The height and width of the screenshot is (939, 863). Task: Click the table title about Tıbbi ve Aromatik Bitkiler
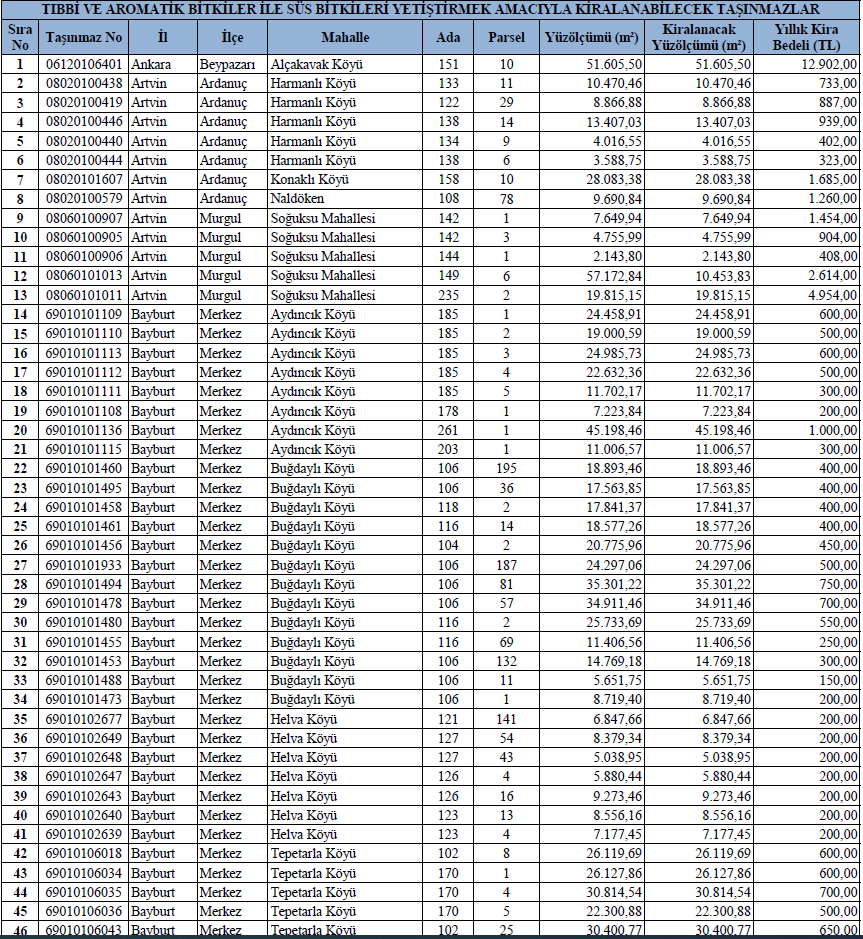431,10
